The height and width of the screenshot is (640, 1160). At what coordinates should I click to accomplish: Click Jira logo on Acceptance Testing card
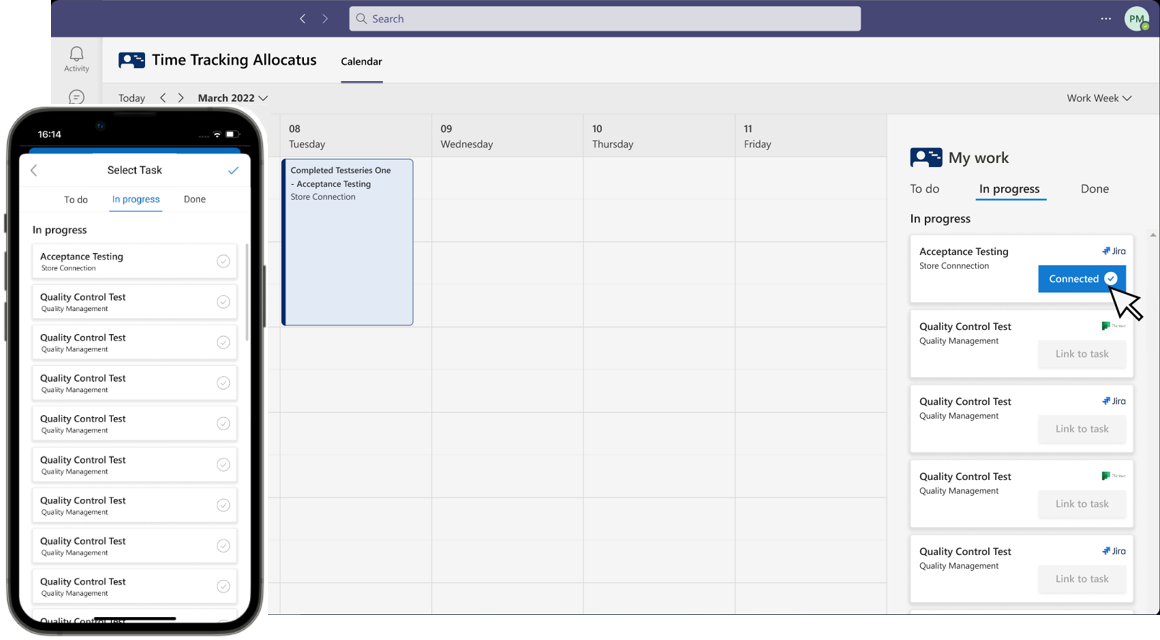1113,251
